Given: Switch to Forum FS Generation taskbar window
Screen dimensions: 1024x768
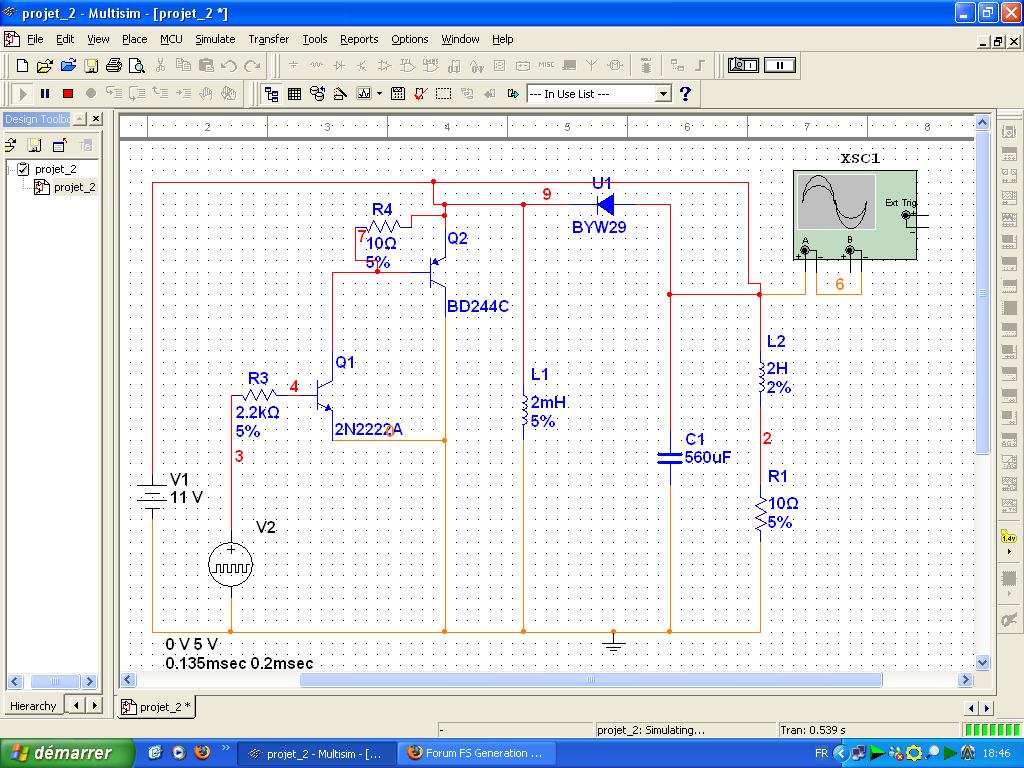Looking at the screenshot, I should click(475, 753).
